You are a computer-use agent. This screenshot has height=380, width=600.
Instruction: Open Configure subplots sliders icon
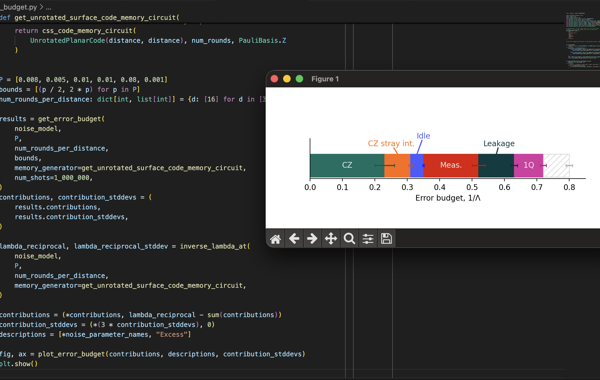click(x=368, y=239)
